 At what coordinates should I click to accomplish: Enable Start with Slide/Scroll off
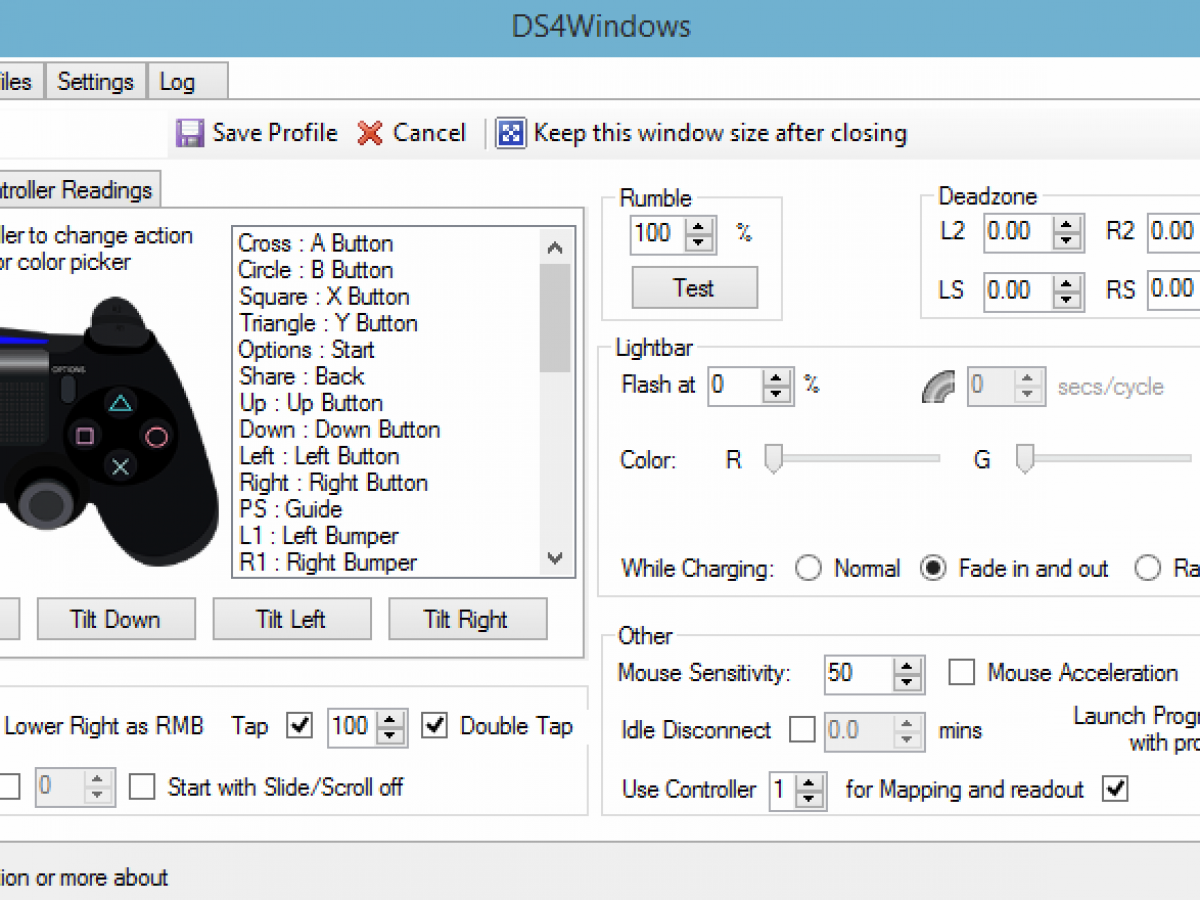(x=143, y=787)
